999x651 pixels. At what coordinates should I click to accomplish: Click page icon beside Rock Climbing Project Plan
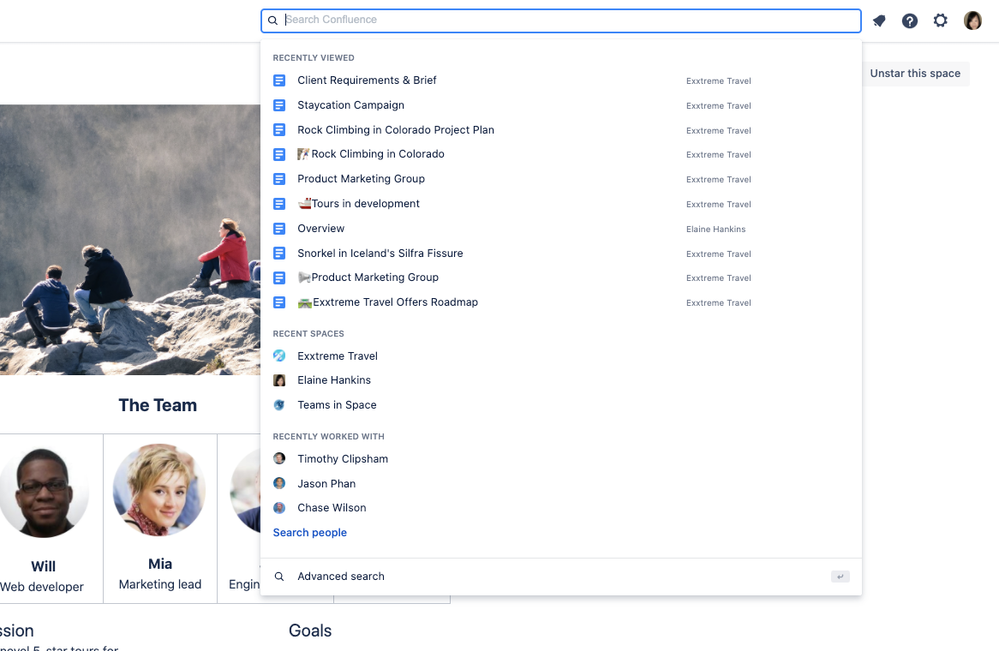(279, 130)
